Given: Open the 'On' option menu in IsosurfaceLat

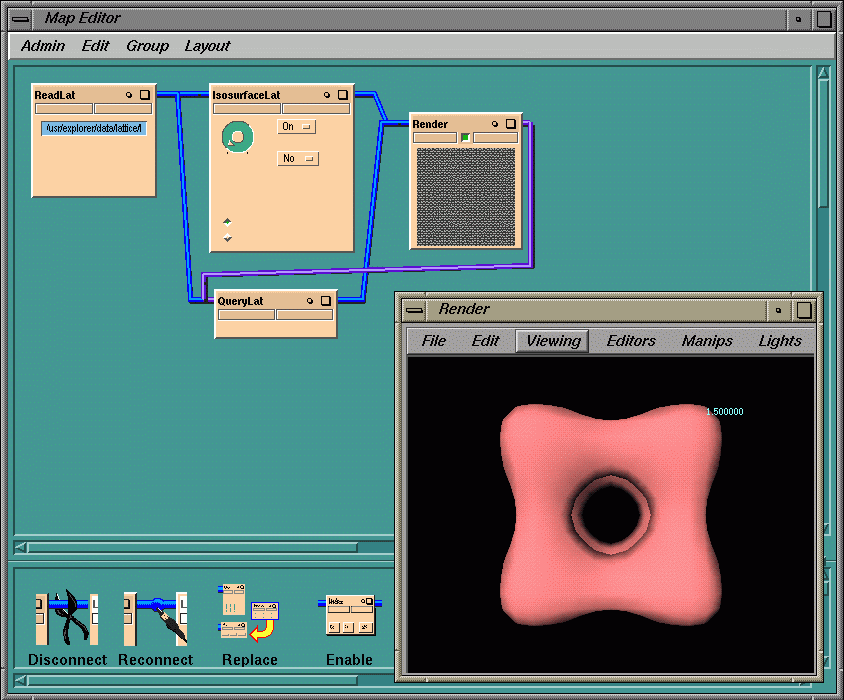Looking at the screenshot, I should (x=296, y=127).
